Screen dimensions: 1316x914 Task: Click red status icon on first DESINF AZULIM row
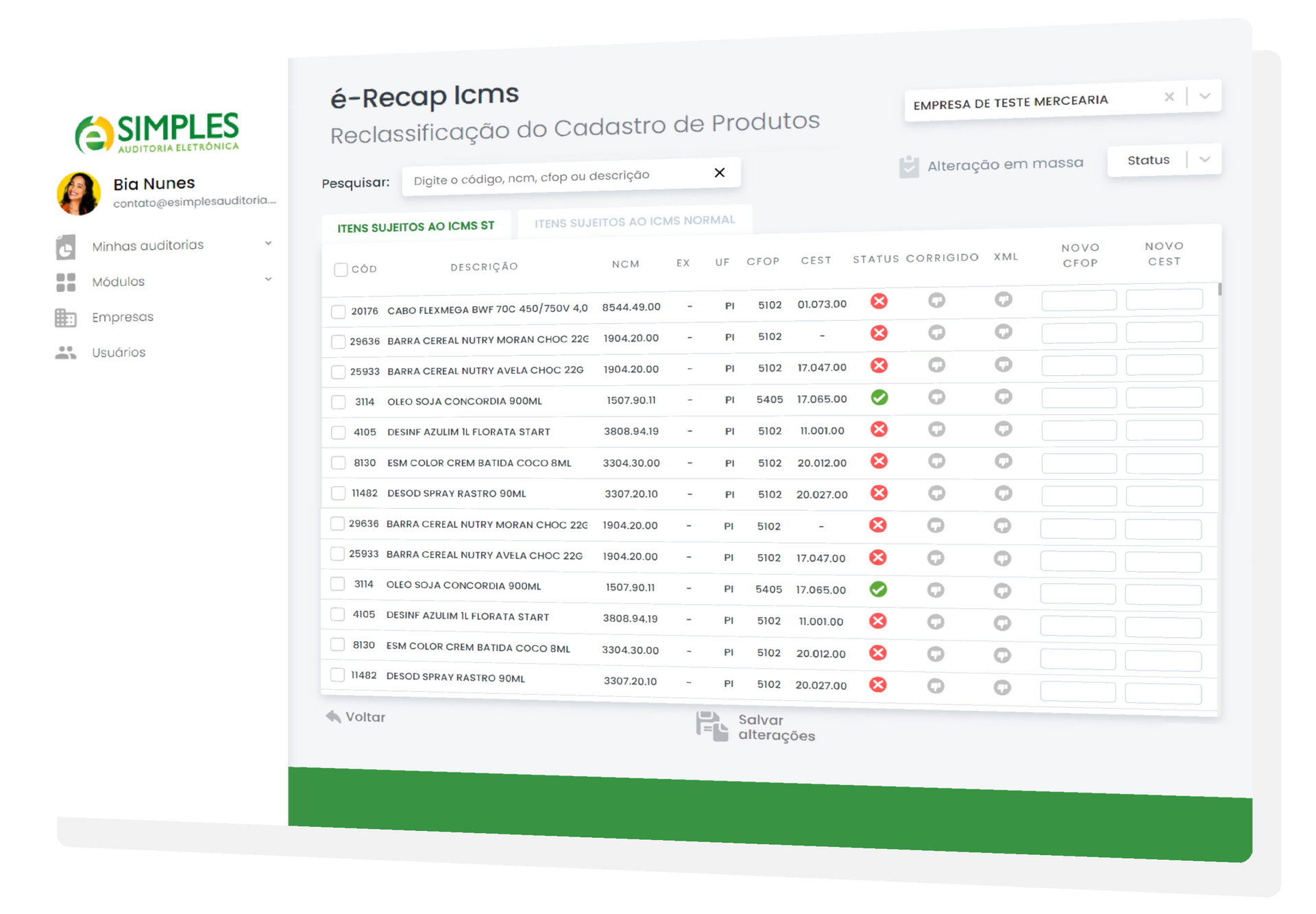tap(879, 429)
